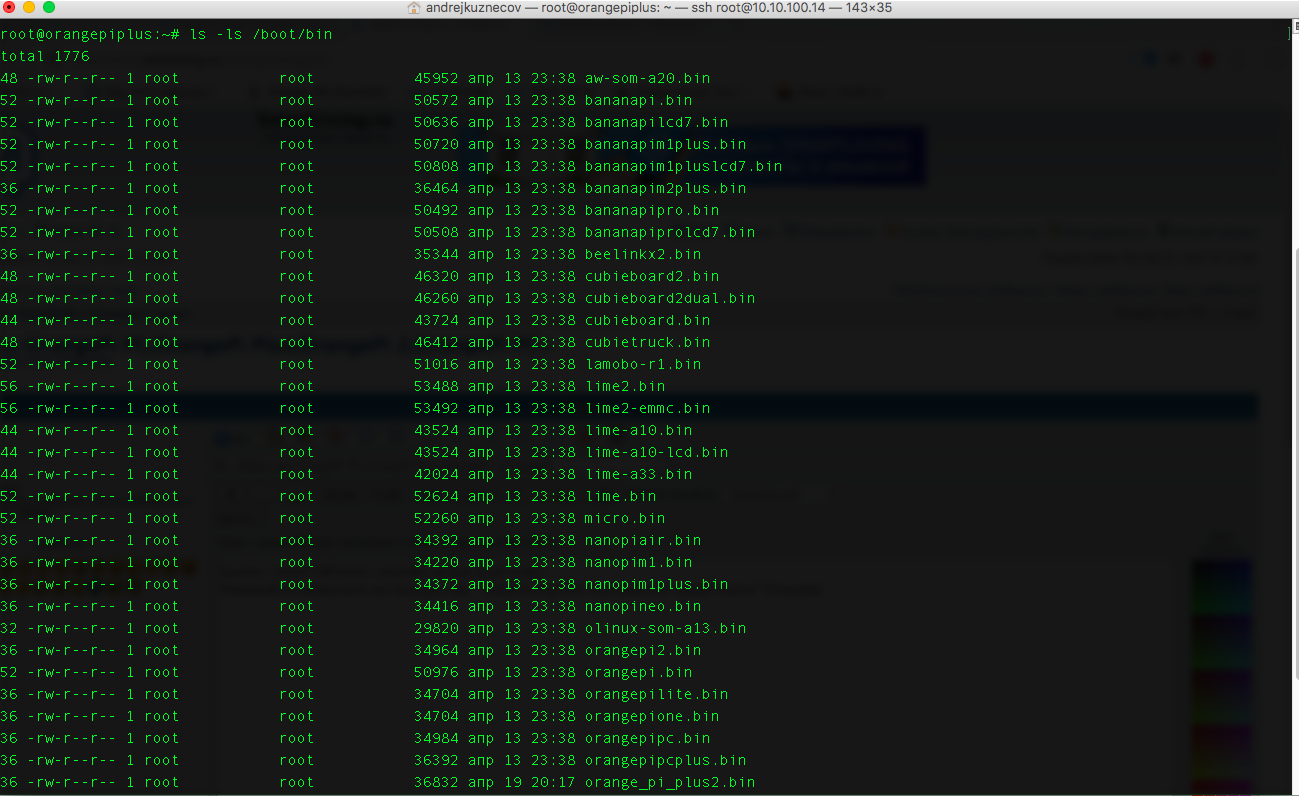Click the root@orangepiplus prompt text

(x=90, y=34)
